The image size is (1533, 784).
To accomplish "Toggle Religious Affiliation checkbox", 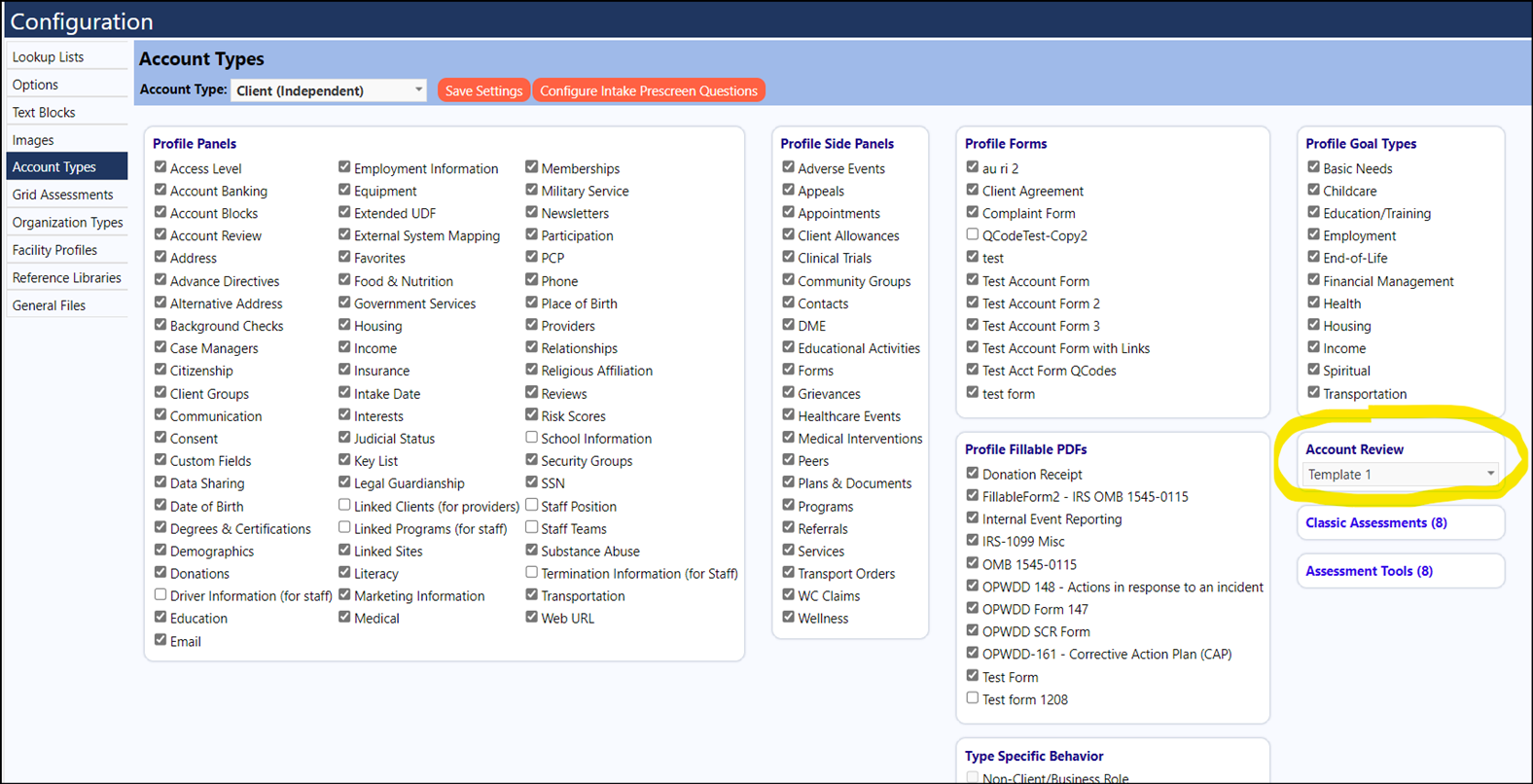I will [532, 370].
